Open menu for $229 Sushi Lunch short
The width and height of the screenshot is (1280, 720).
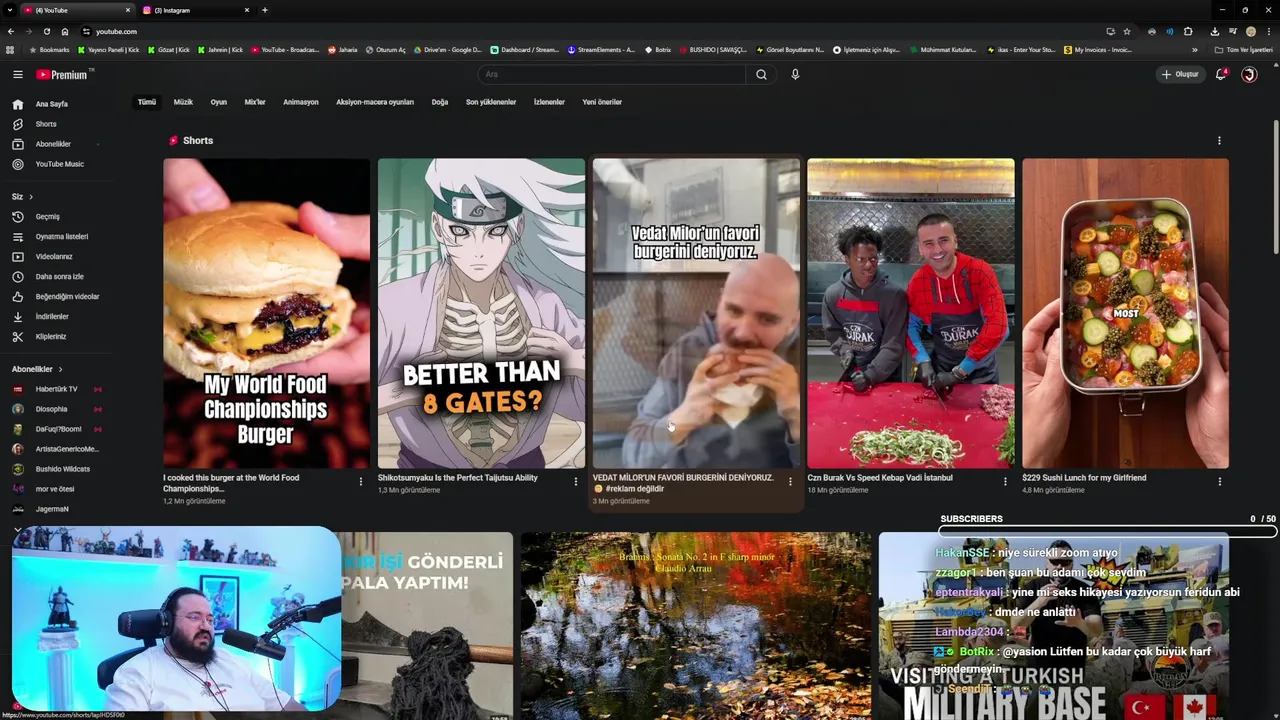1219,482
